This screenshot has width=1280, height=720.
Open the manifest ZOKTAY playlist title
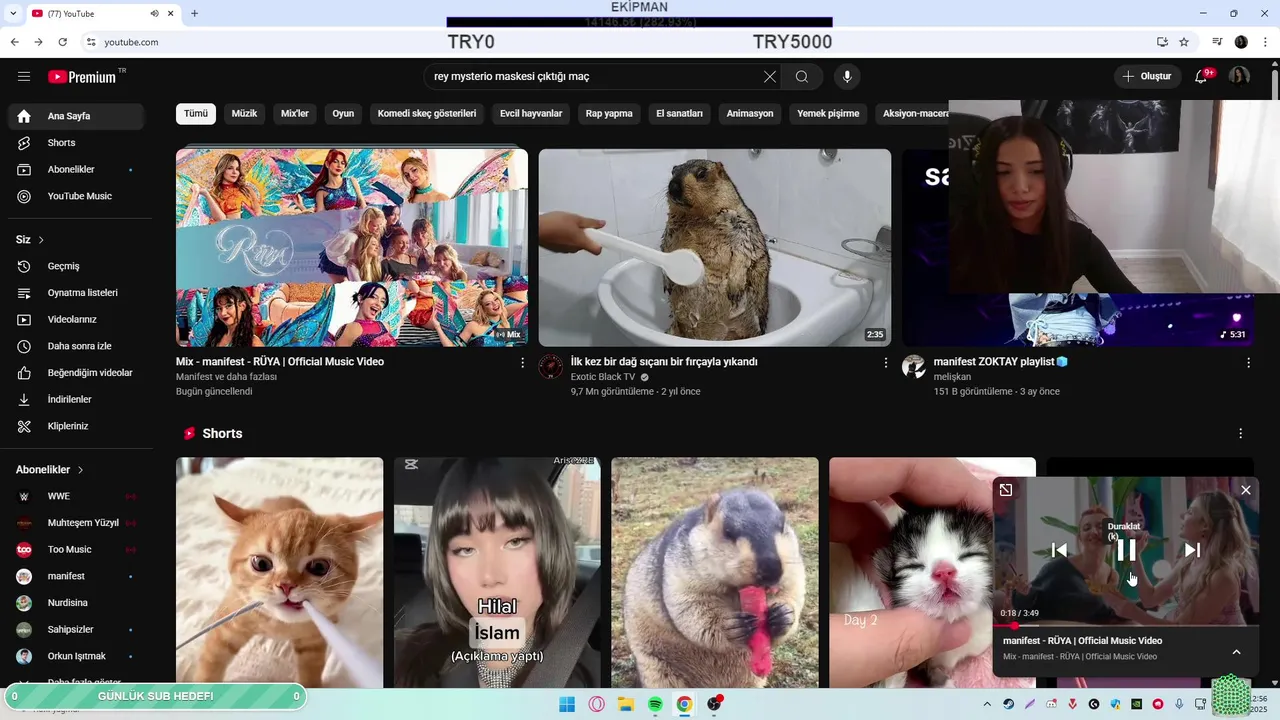pos(1001,362)
